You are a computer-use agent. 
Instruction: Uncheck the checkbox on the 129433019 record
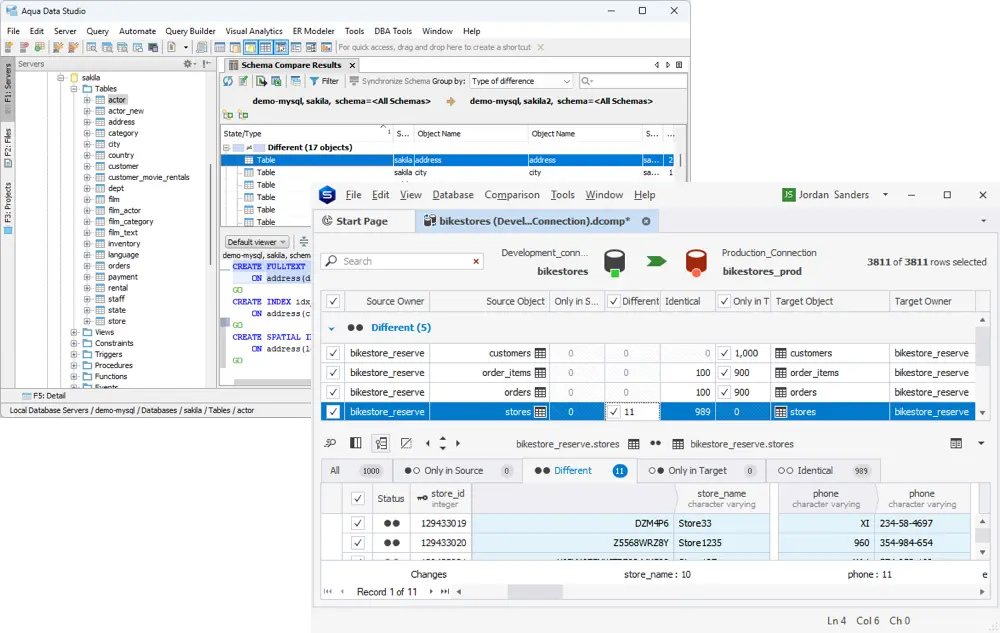click(358, 521)
